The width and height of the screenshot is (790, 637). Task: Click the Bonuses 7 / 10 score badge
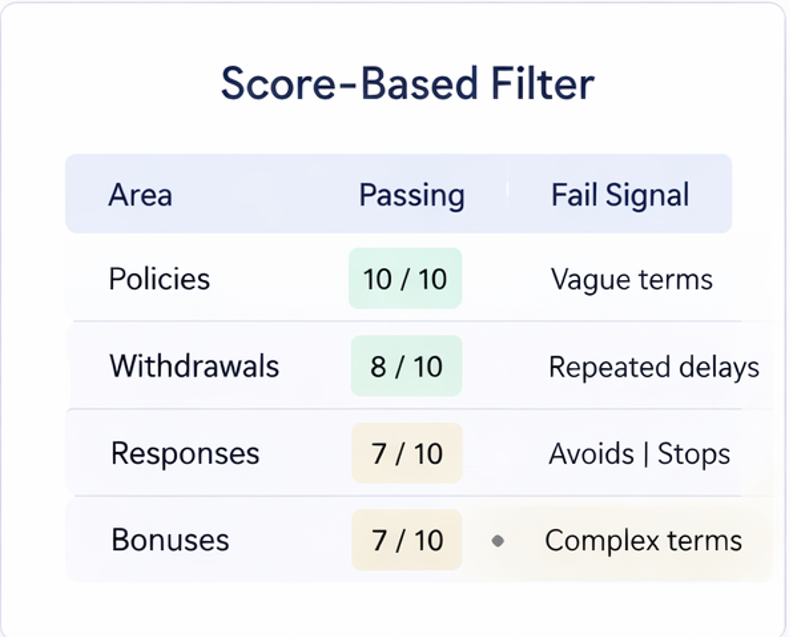click(x=406, y=540)
